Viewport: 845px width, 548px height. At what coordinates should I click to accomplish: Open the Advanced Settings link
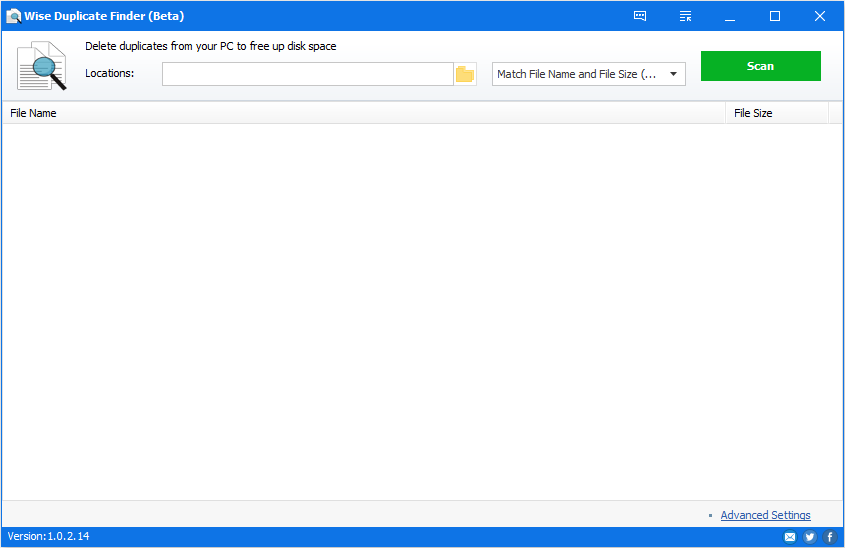tap(765, 515)
